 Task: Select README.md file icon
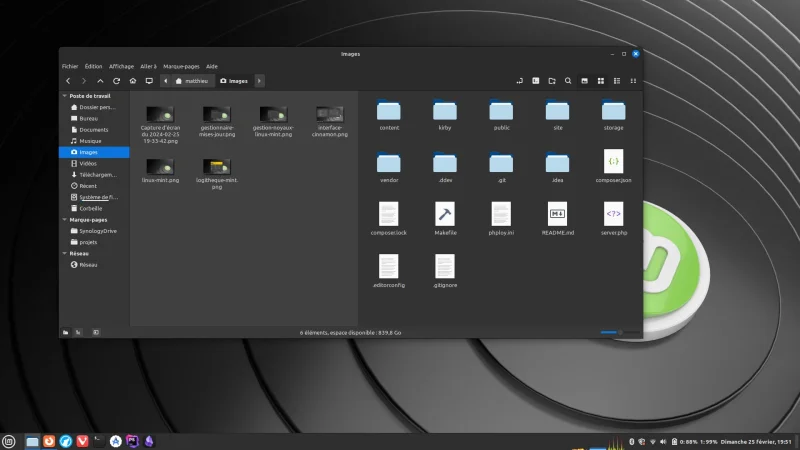[557, 214]
